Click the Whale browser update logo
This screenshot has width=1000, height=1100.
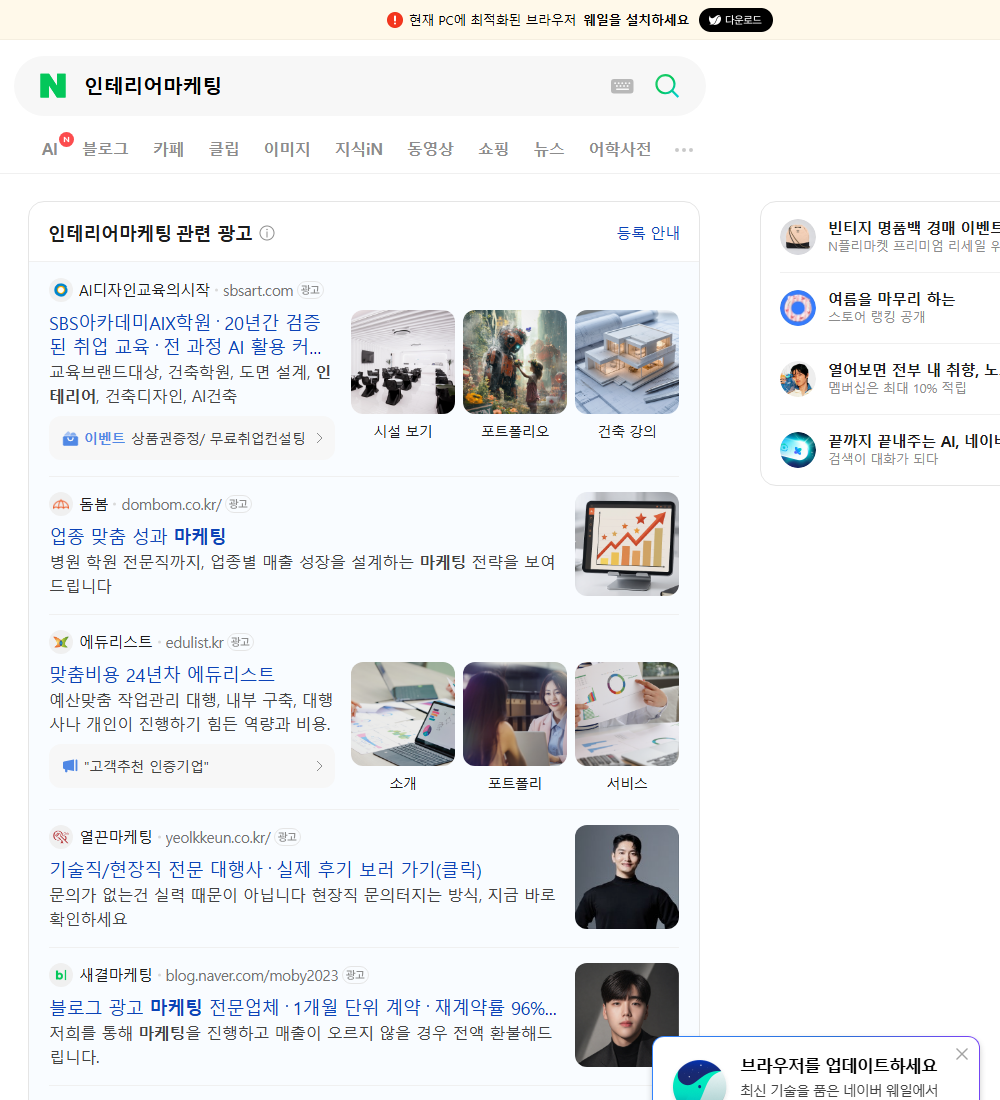click(699, 1080)
